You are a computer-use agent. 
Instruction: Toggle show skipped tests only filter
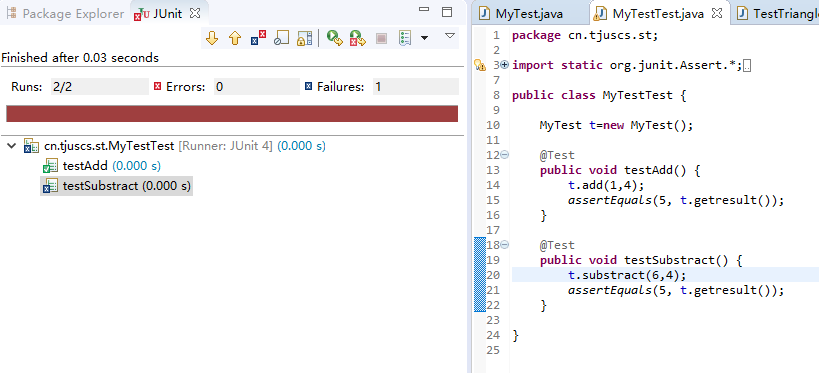282,38
